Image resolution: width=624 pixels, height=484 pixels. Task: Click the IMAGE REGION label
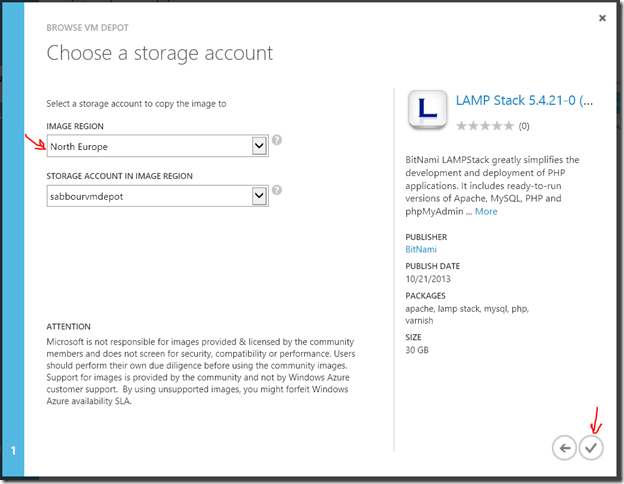[x=75, y=126]
